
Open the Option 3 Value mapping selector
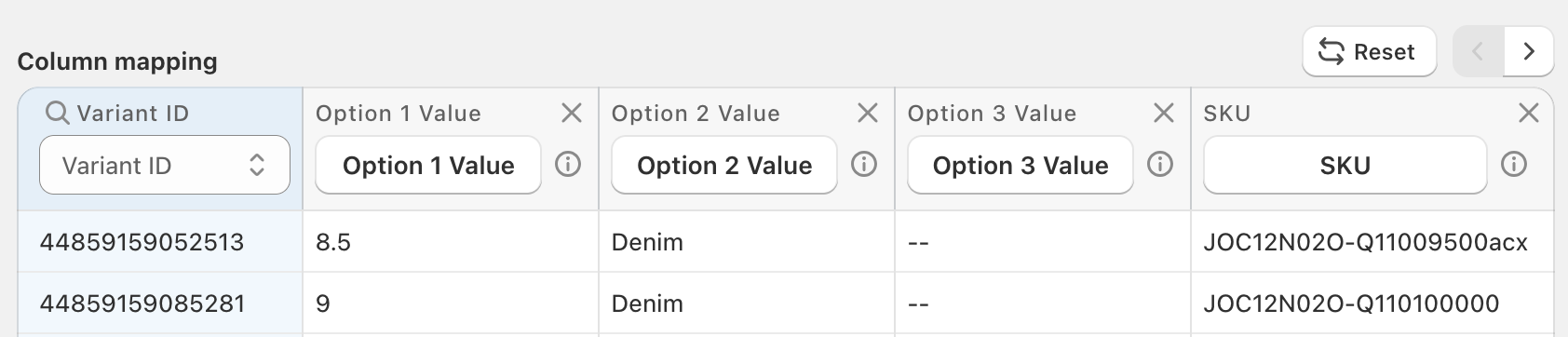point(1021,166)
